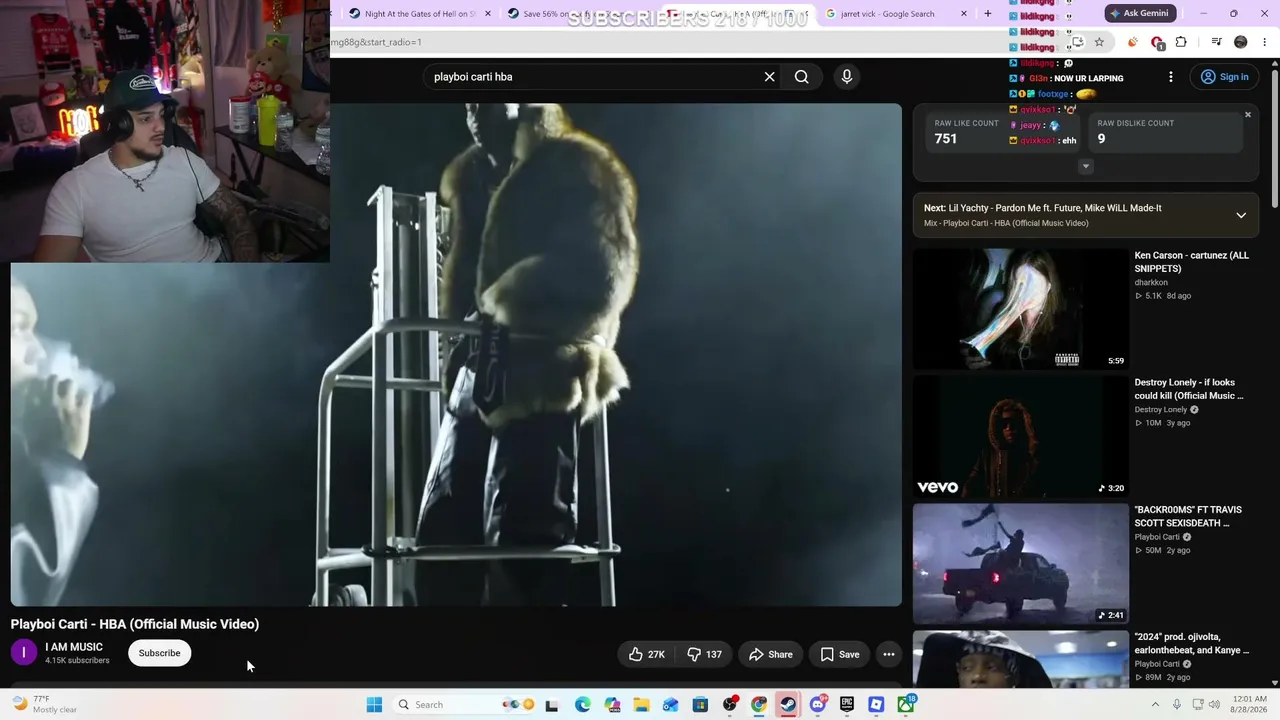1280x720 pixels.
Task: Bookmark this page with the star icon
Action: coord(1099,42)
